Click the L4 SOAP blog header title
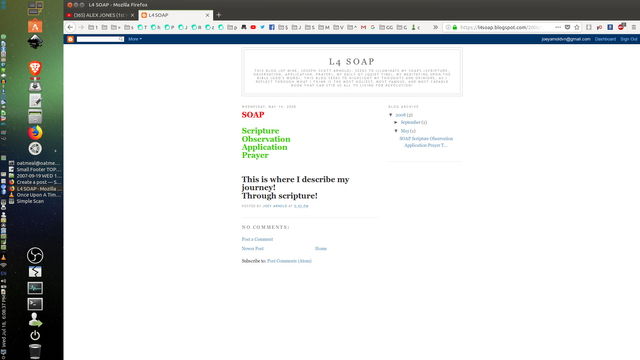The height and width of the screenshot is (360, 640). tap(352, 62)
